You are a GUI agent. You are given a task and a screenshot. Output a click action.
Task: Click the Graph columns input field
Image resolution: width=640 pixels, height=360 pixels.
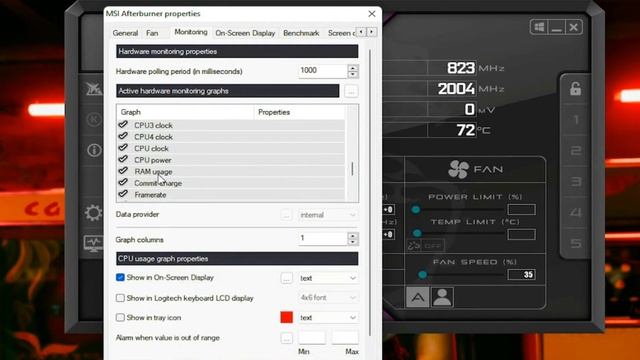pos(323,239)
